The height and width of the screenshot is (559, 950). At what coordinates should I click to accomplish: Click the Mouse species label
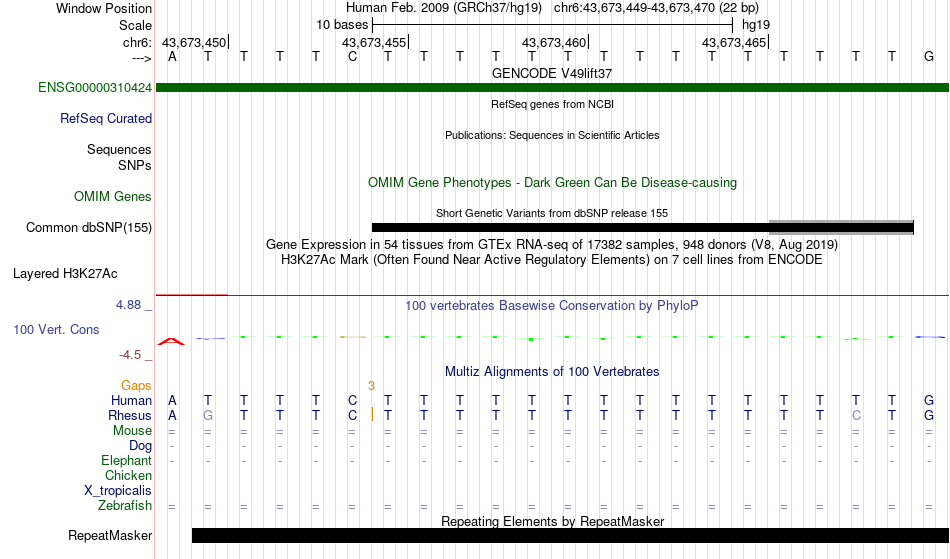pyautogui.click(x=132, y=431)
